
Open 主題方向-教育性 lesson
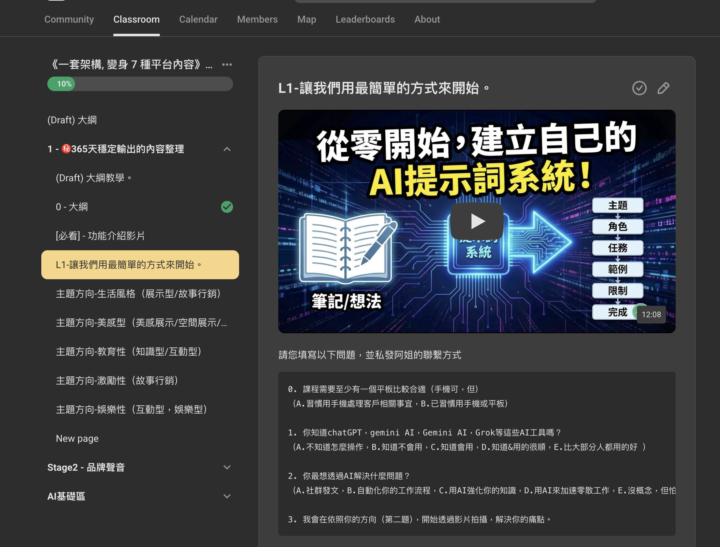pyautogui.click(x=129, y=351)
